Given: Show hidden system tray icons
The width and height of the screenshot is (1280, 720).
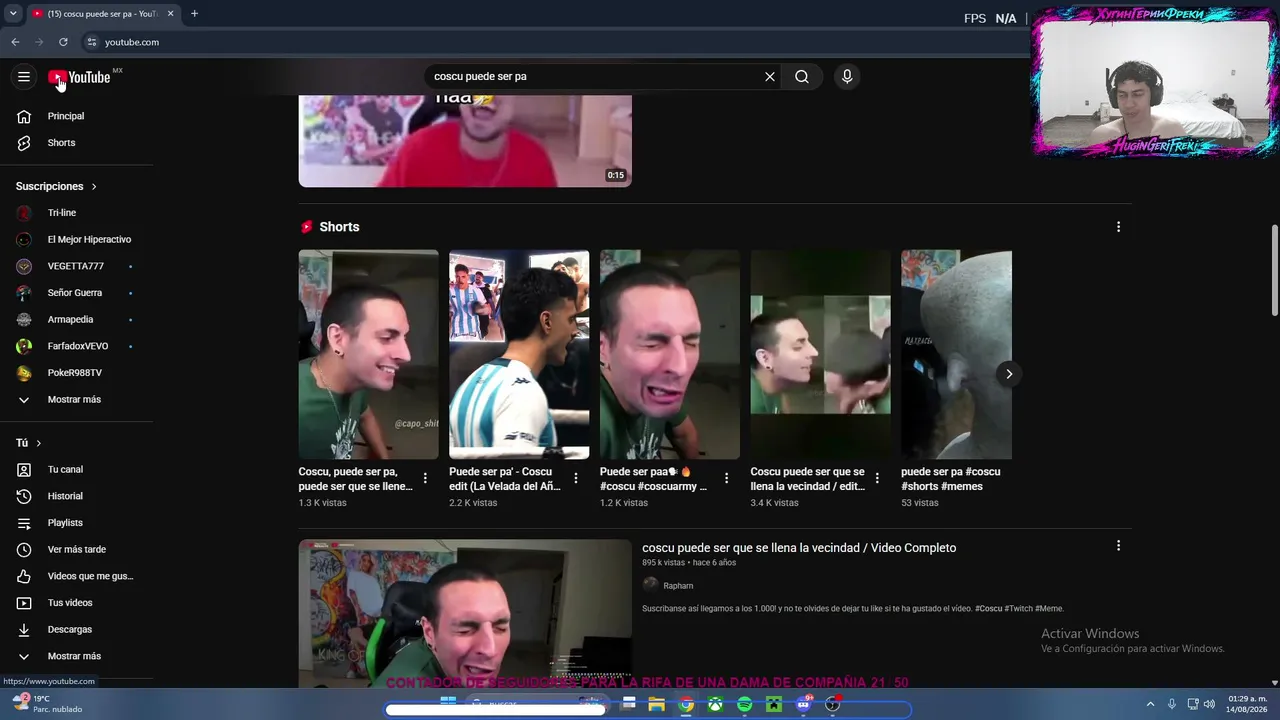Looking at the screenshot, I should (x=1150, y=704).
